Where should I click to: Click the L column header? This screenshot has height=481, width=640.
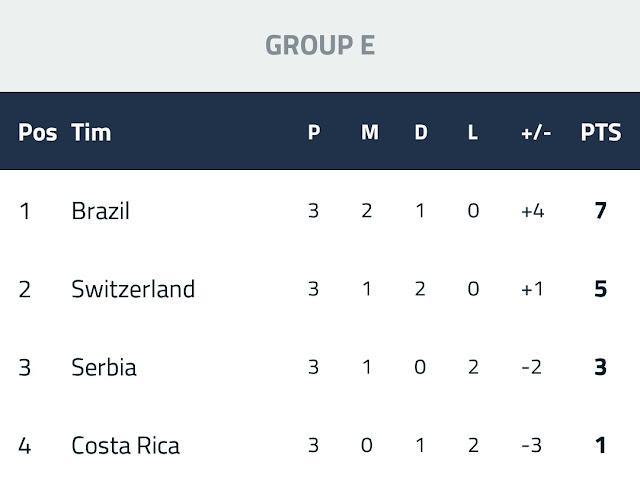tap(473, 132)
